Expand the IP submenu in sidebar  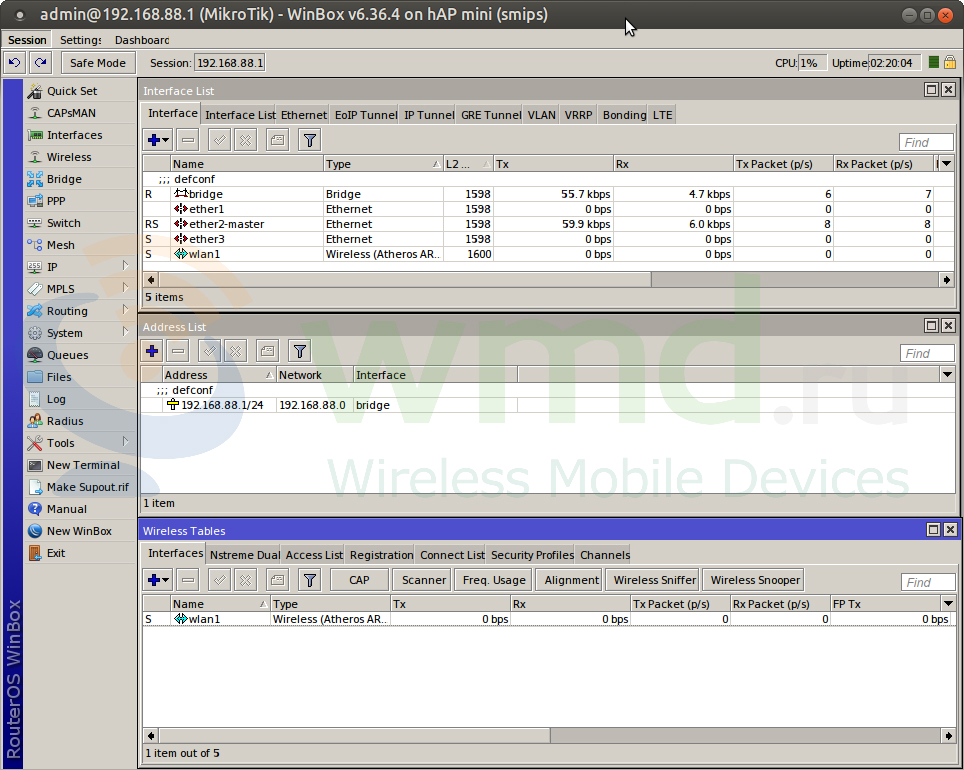[x=125, y=266]
